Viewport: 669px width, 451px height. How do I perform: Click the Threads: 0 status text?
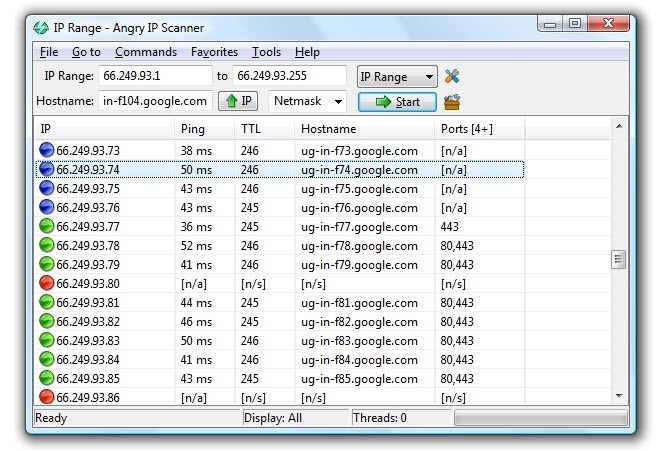(380, 418)
